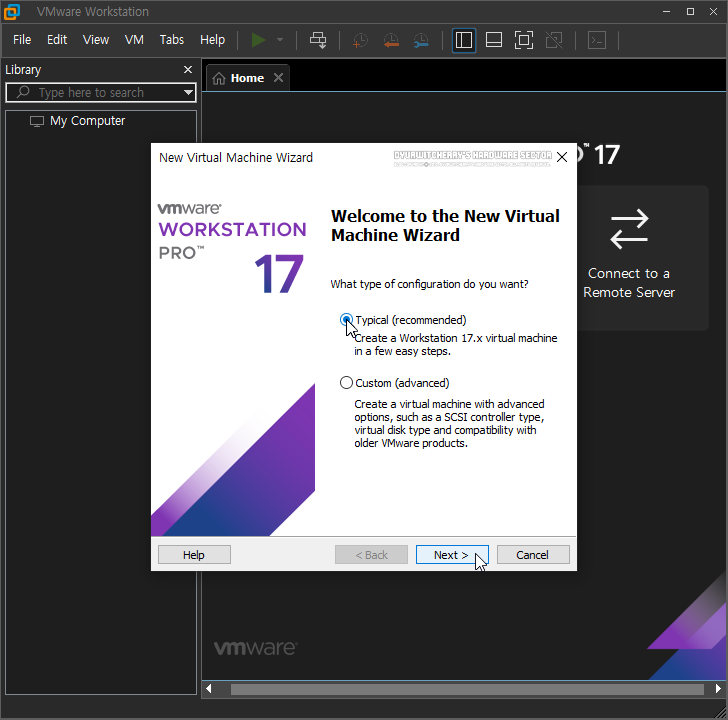Switch to the Home tab
The height and width of the screenshot is (720, 728).
click(247, 78)
